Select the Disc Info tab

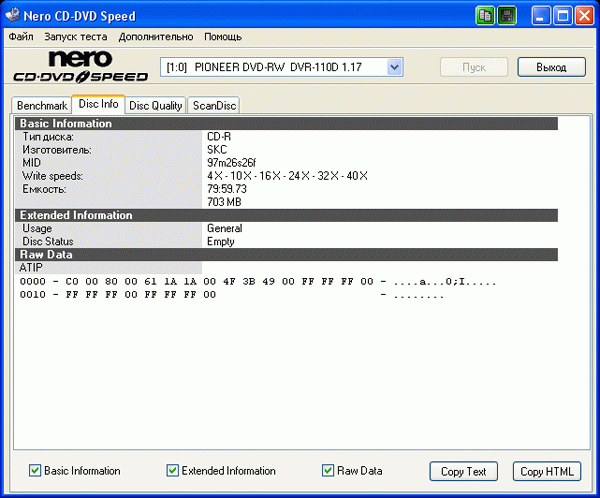pos(98,104)
